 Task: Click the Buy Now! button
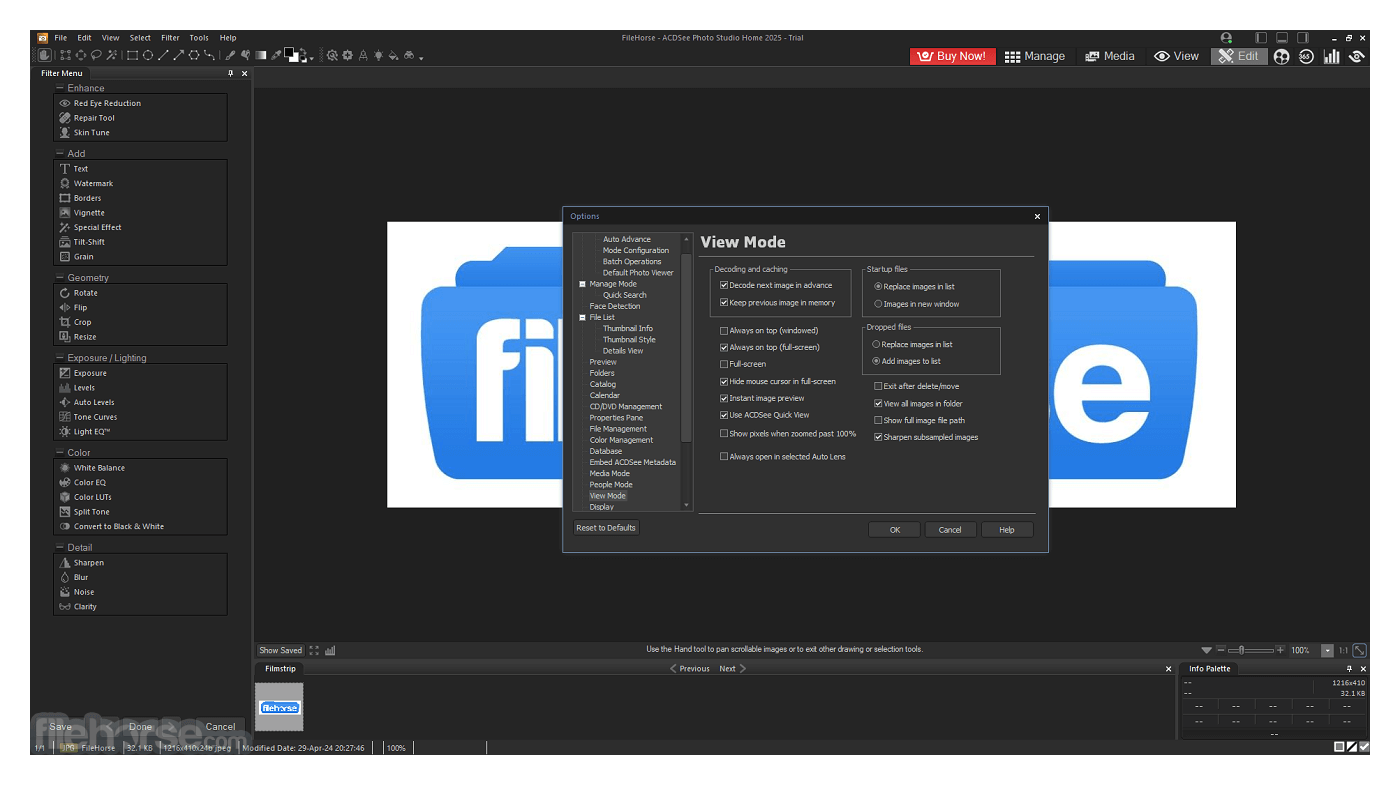click(952, 56)
